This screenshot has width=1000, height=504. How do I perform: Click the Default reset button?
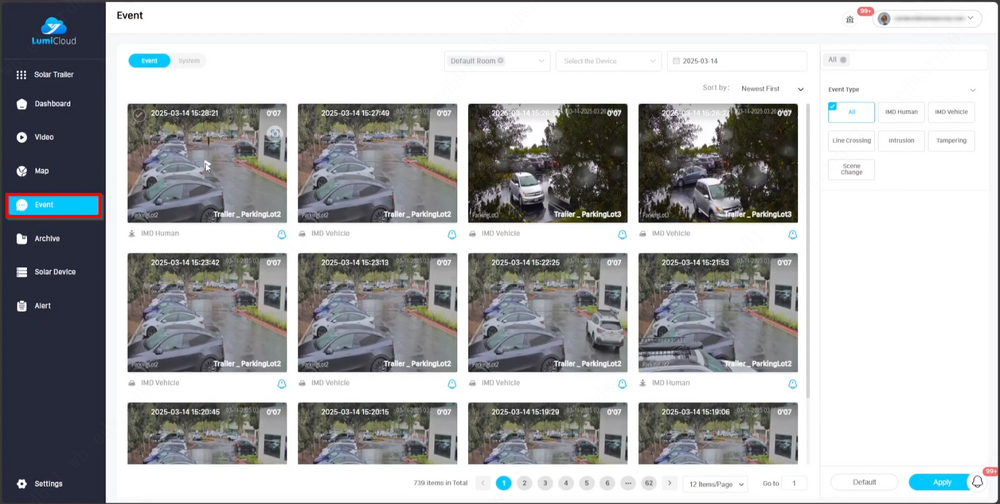click(x=864, y=482)
